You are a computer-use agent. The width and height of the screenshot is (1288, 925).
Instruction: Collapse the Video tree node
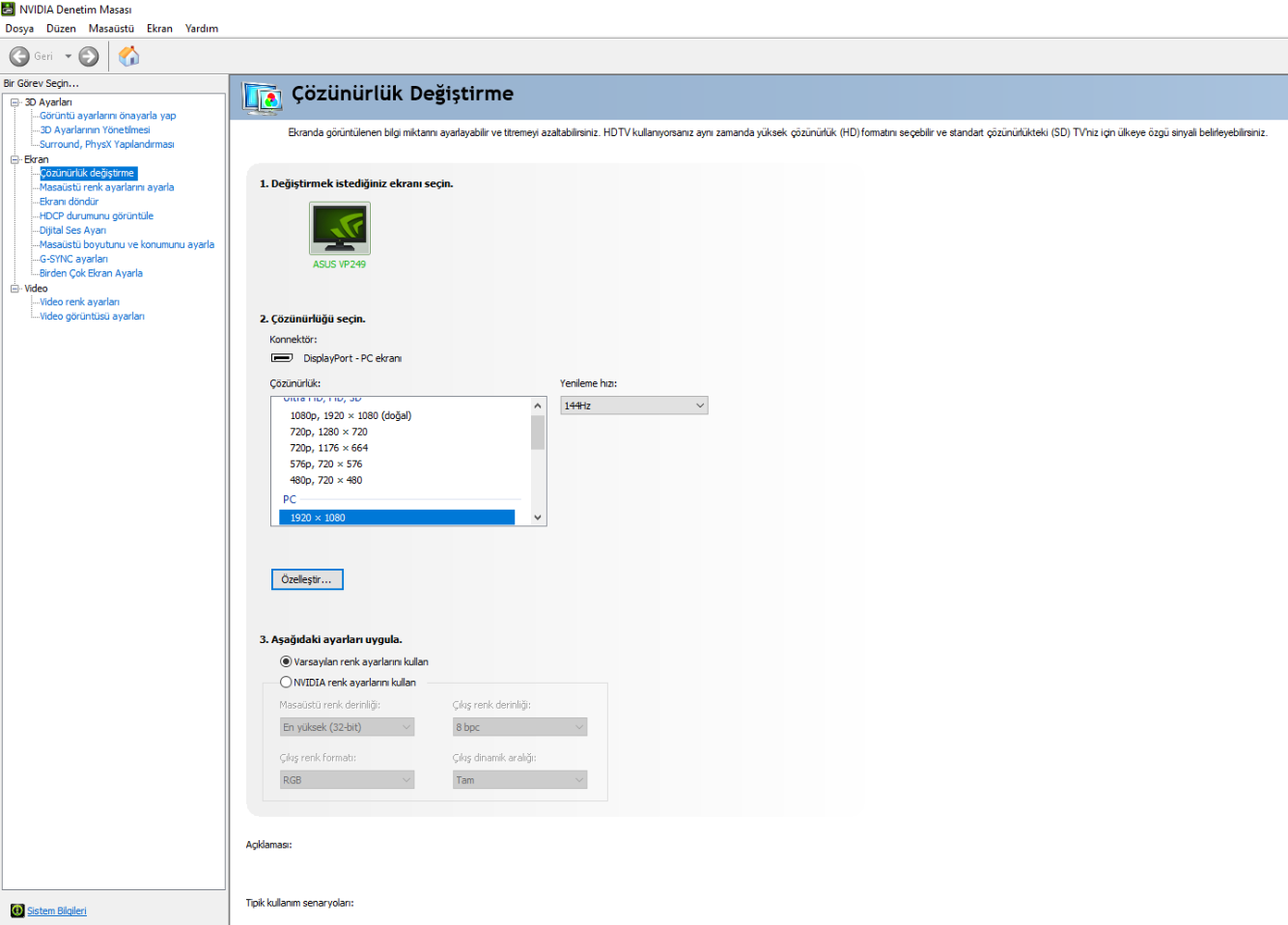pyautogui.click(x=15, y=289)
